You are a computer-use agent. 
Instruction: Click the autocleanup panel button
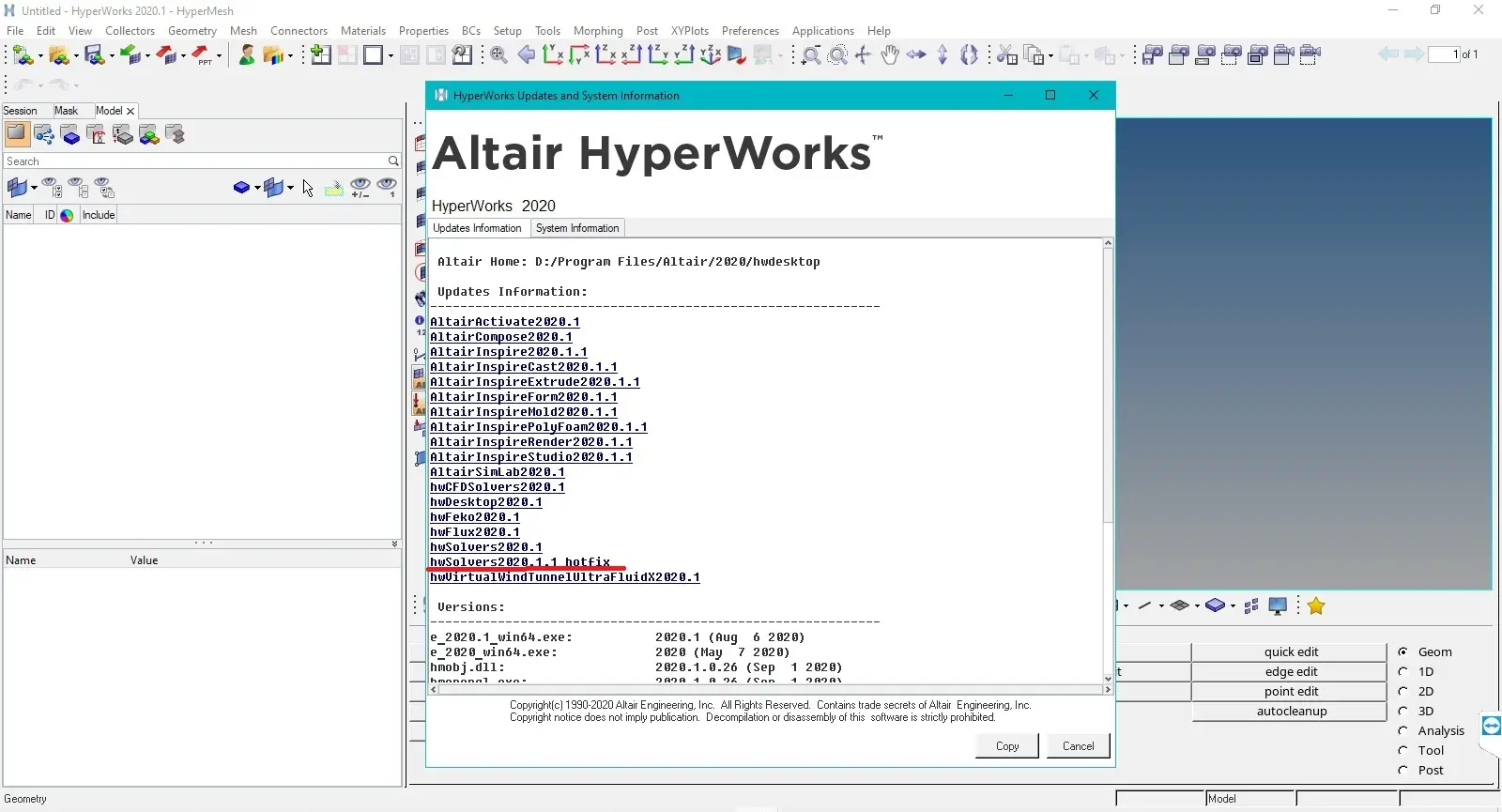(1290, 711)
